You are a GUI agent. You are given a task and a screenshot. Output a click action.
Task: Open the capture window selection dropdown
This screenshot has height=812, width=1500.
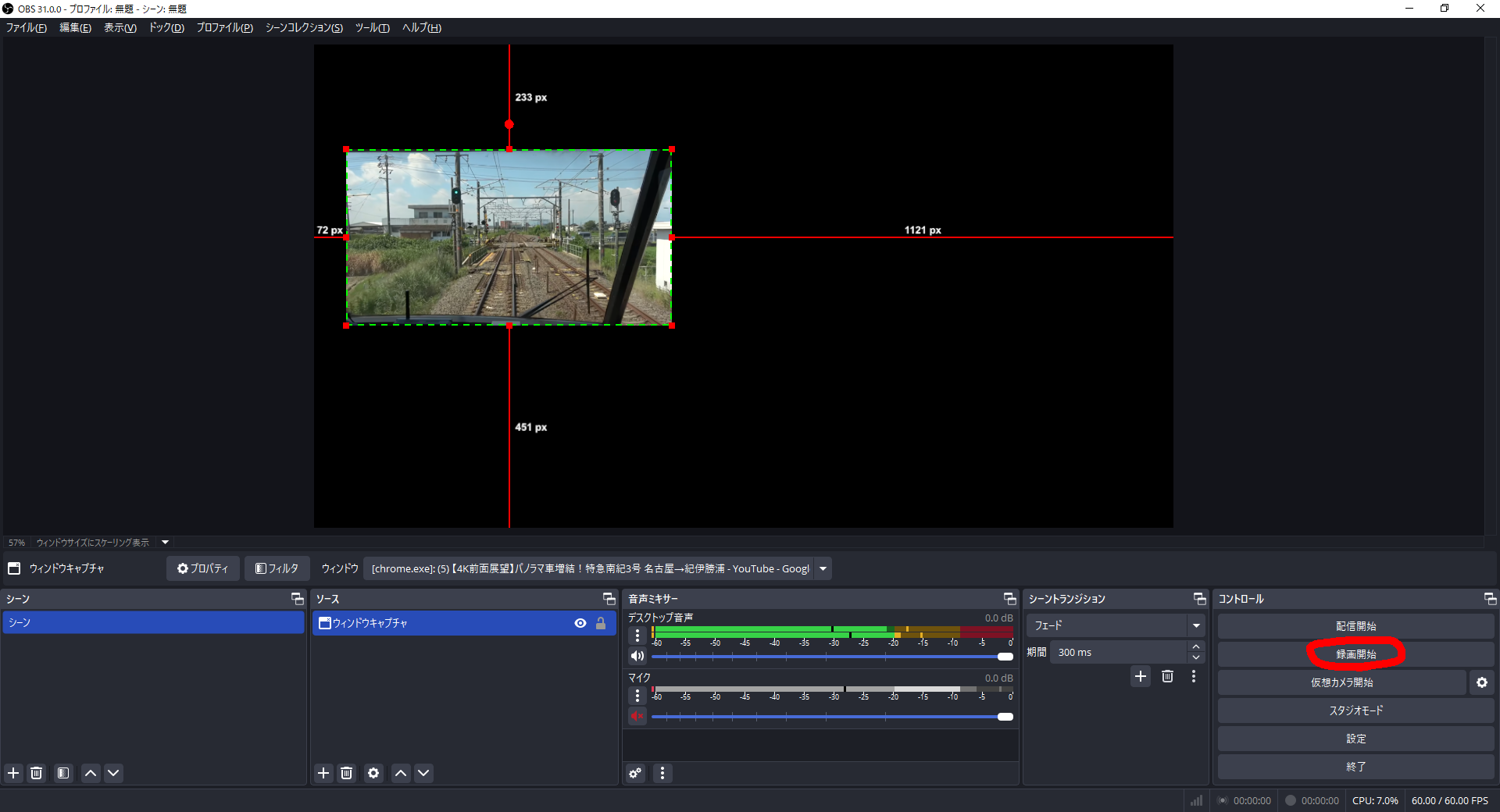(823, 568)
